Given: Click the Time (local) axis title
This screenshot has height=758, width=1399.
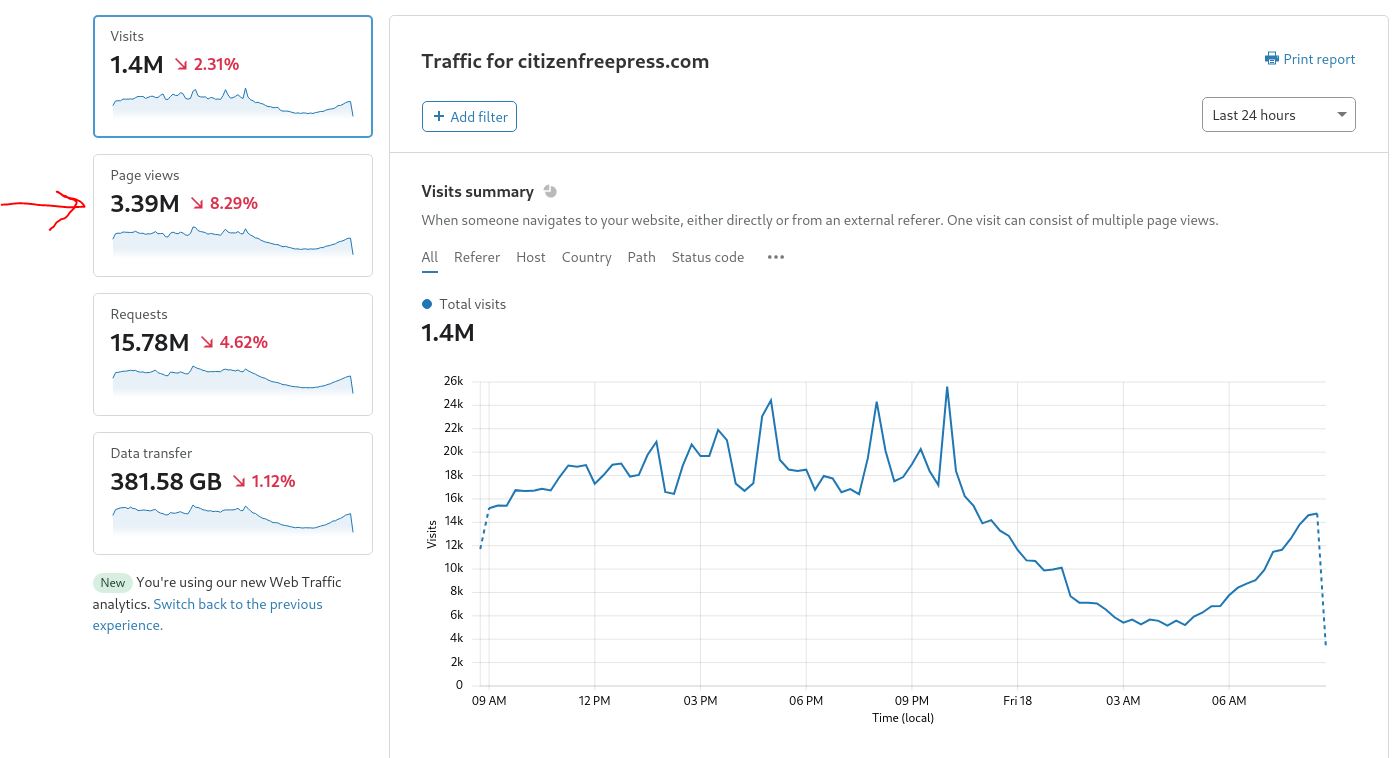Looking at the screenshot, I should pos(901,718).
